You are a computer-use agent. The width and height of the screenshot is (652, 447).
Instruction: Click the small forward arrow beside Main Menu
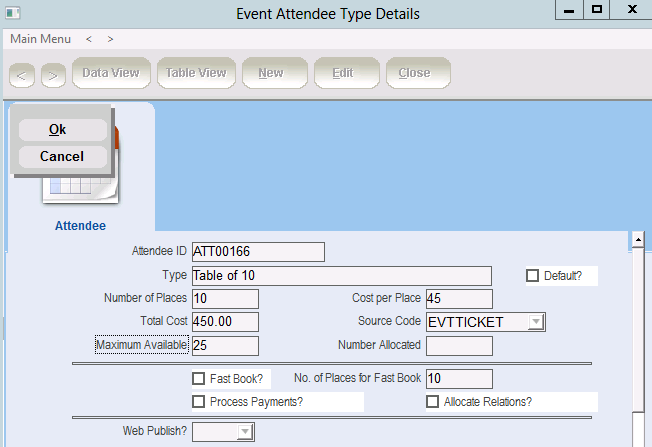[x=110, y=39]
